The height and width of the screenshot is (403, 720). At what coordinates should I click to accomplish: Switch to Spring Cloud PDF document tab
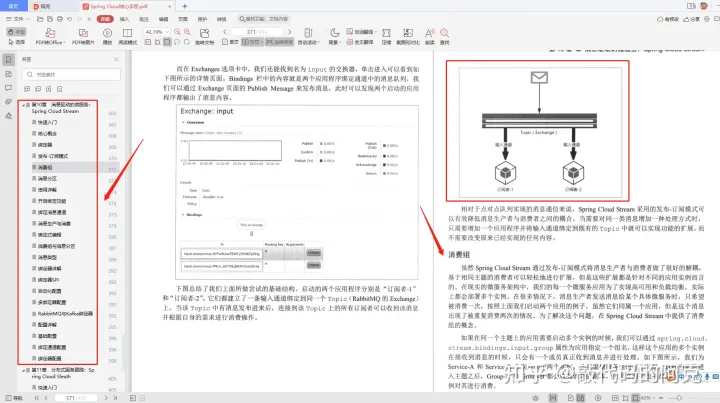pyautogui.click(x=126, y=6)
